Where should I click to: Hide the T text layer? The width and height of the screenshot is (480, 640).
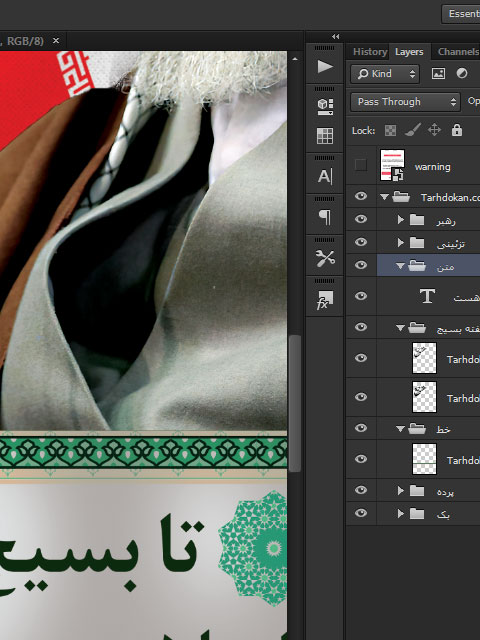coord(361,296)
